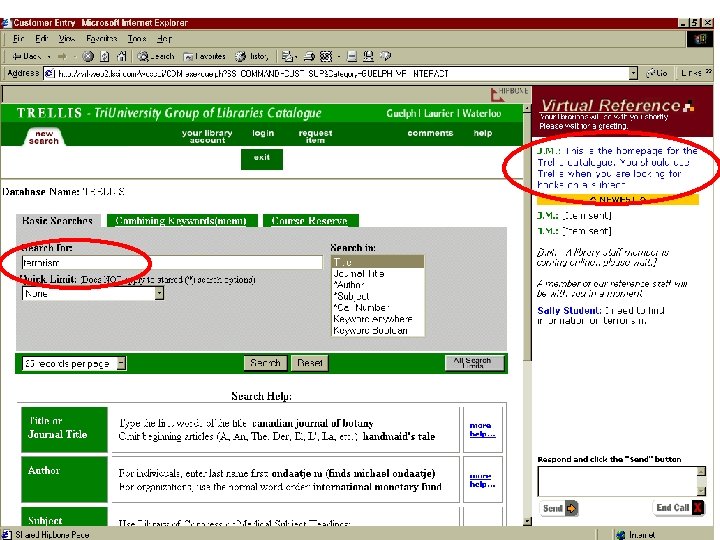
Task: Open the View menu
Action: [x=67, y=39]
